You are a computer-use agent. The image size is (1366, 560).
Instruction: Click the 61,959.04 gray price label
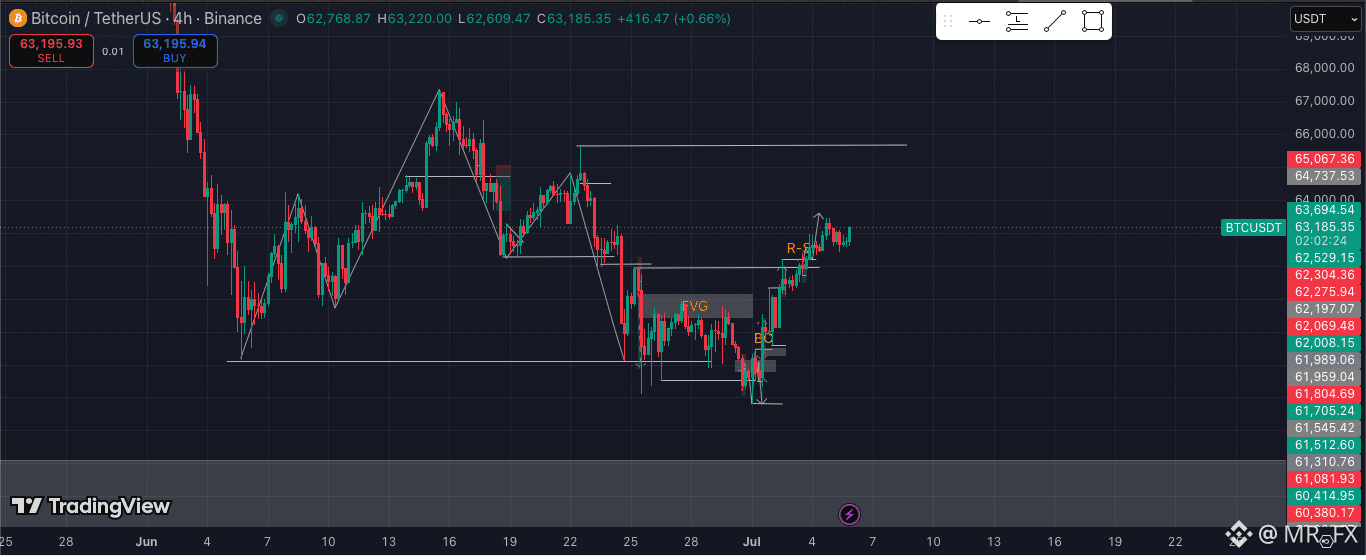[1324, 377]
